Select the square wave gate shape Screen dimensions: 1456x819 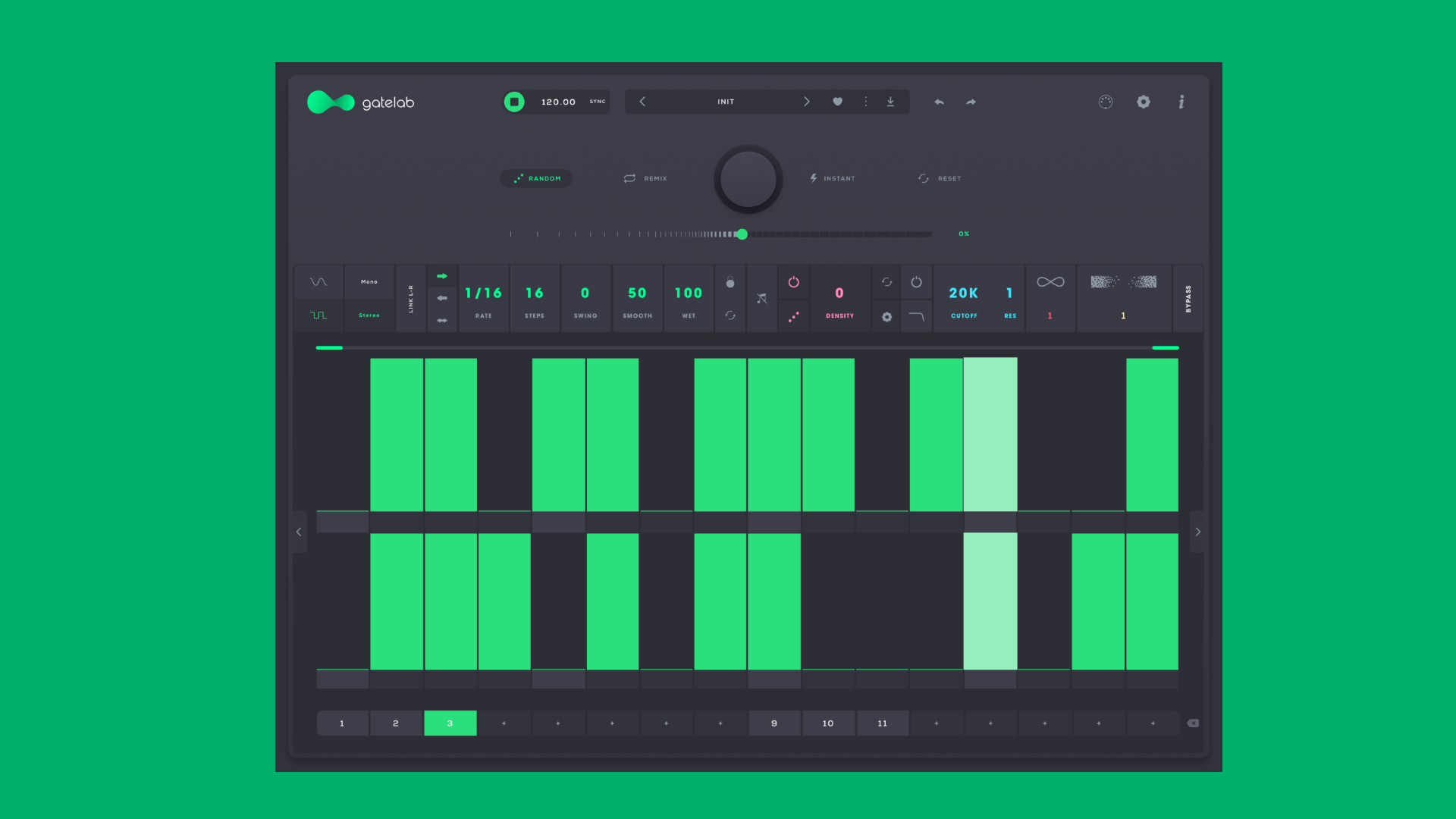tap(318, 315)
